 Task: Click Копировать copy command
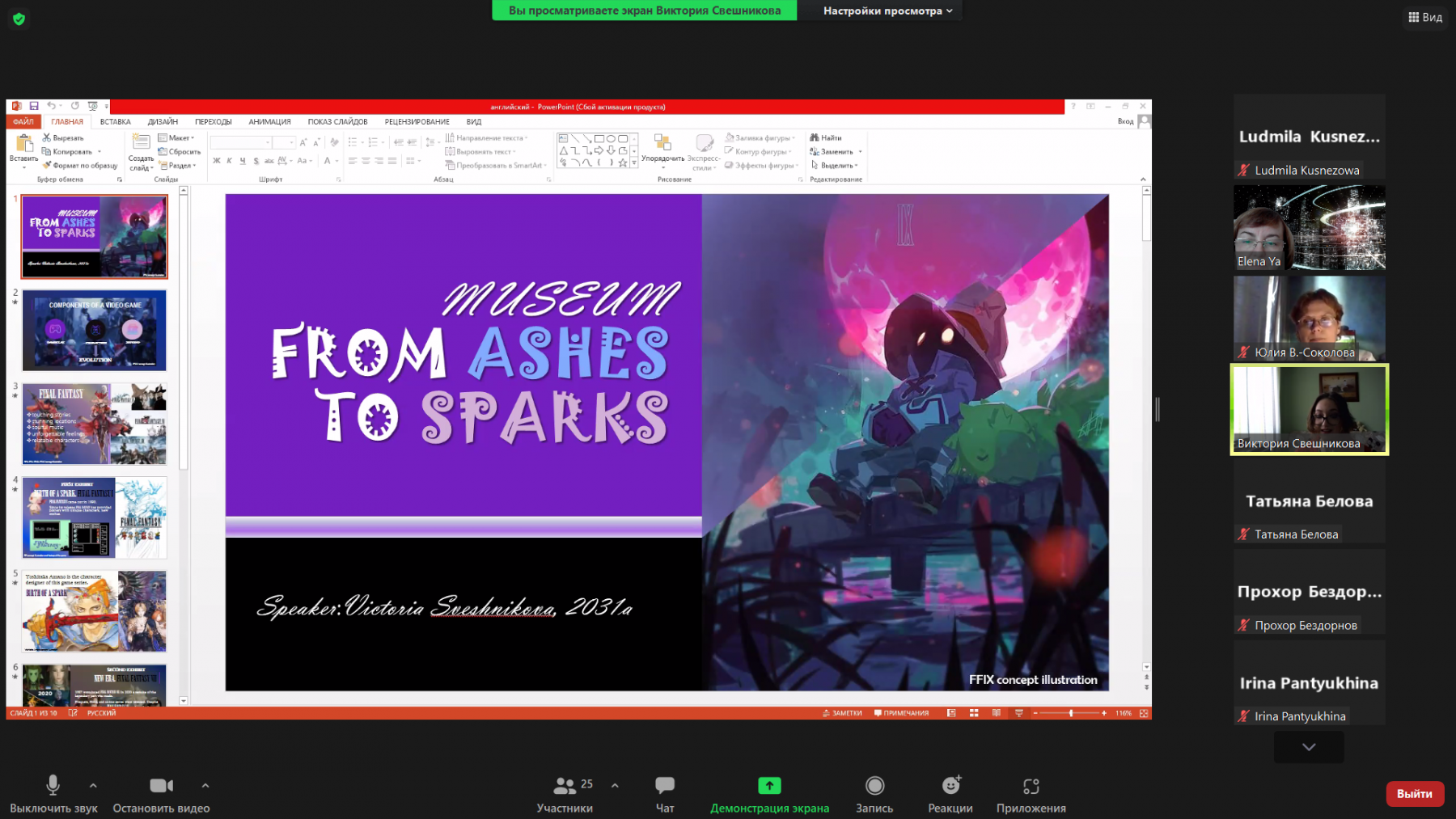68,151
